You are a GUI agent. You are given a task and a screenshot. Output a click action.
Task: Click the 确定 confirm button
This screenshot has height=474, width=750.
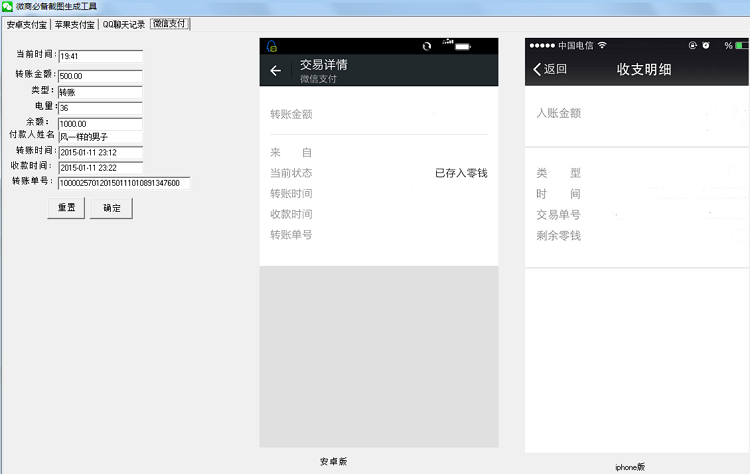point(111,208)
